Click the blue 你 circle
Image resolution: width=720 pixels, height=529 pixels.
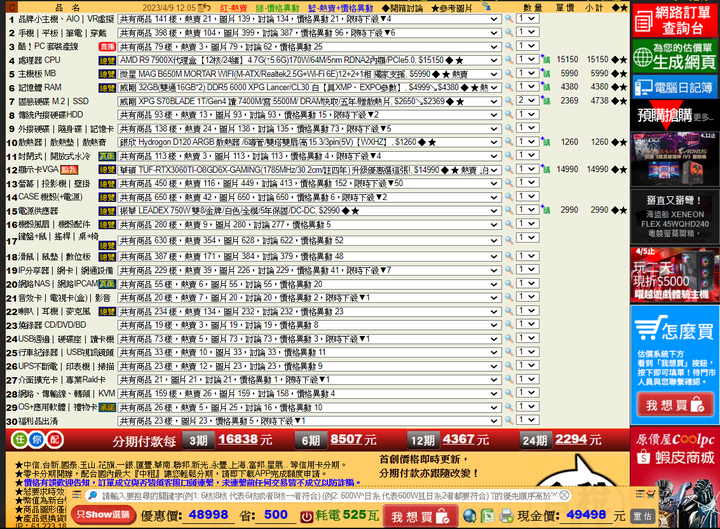(x=37, y=440)
